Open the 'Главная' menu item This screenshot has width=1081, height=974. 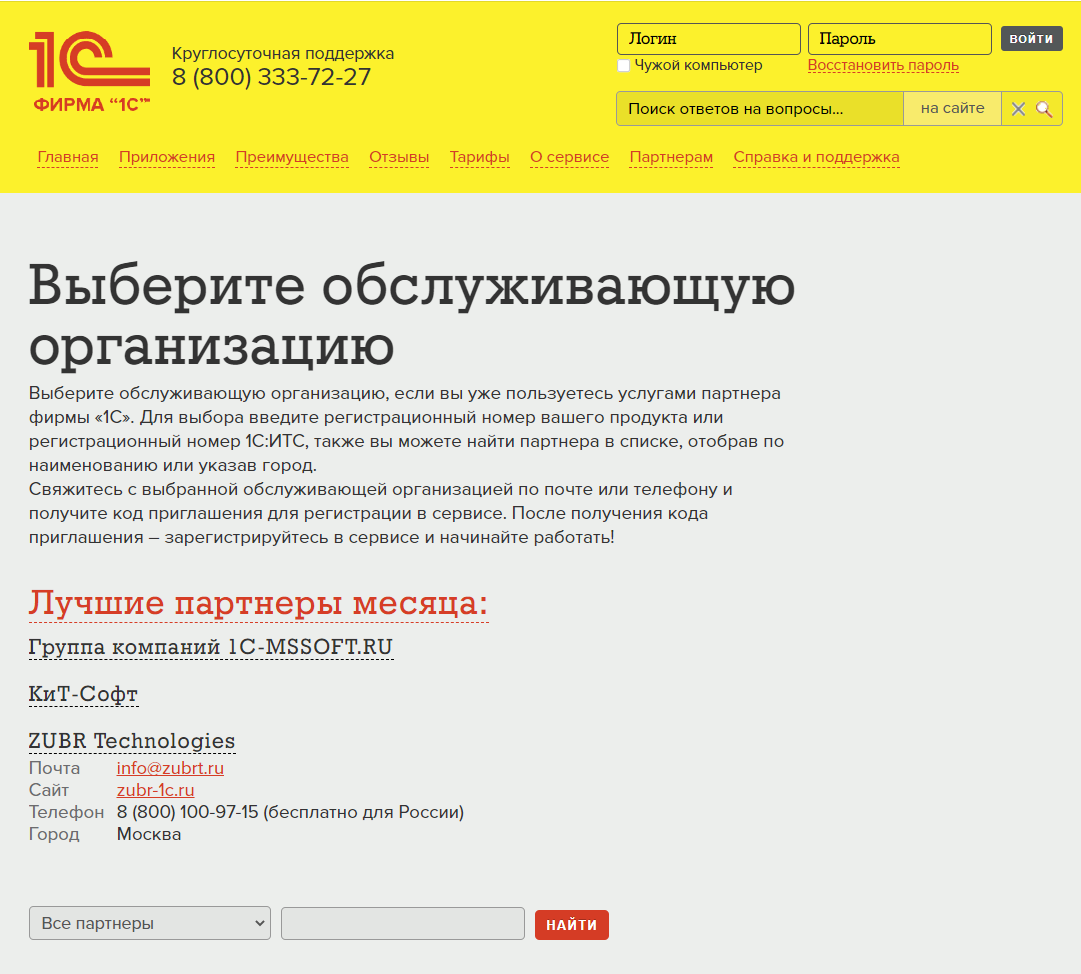pyautogui.click(x=68, y=157)
